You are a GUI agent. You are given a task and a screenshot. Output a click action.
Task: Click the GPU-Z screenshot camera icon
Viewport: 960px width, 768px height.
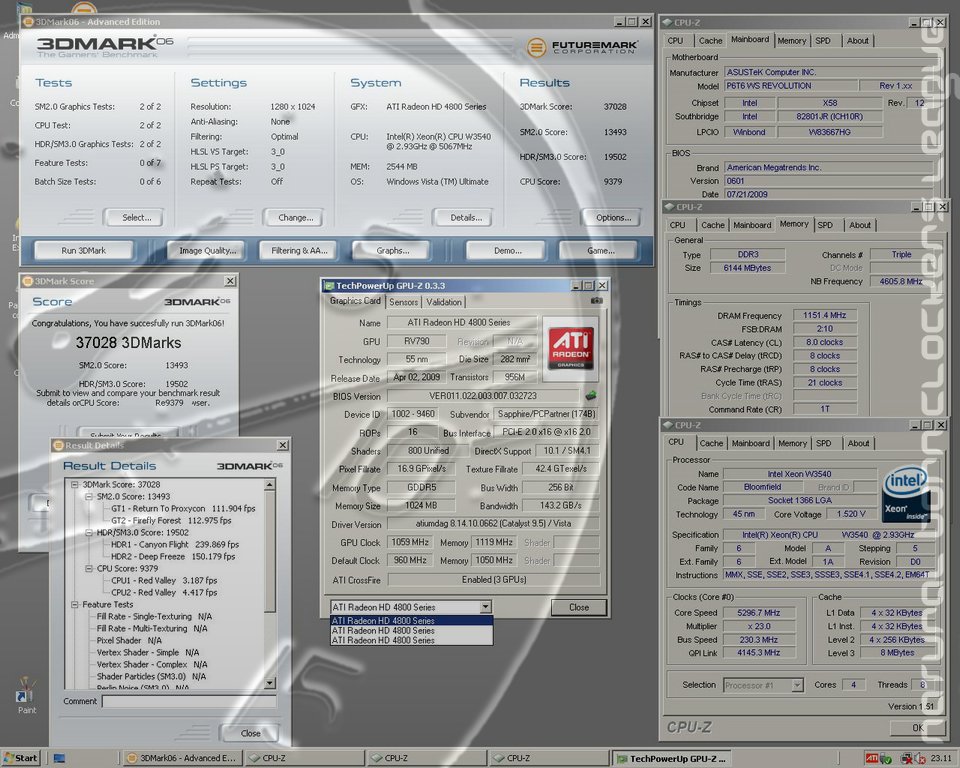coord(596,301)
